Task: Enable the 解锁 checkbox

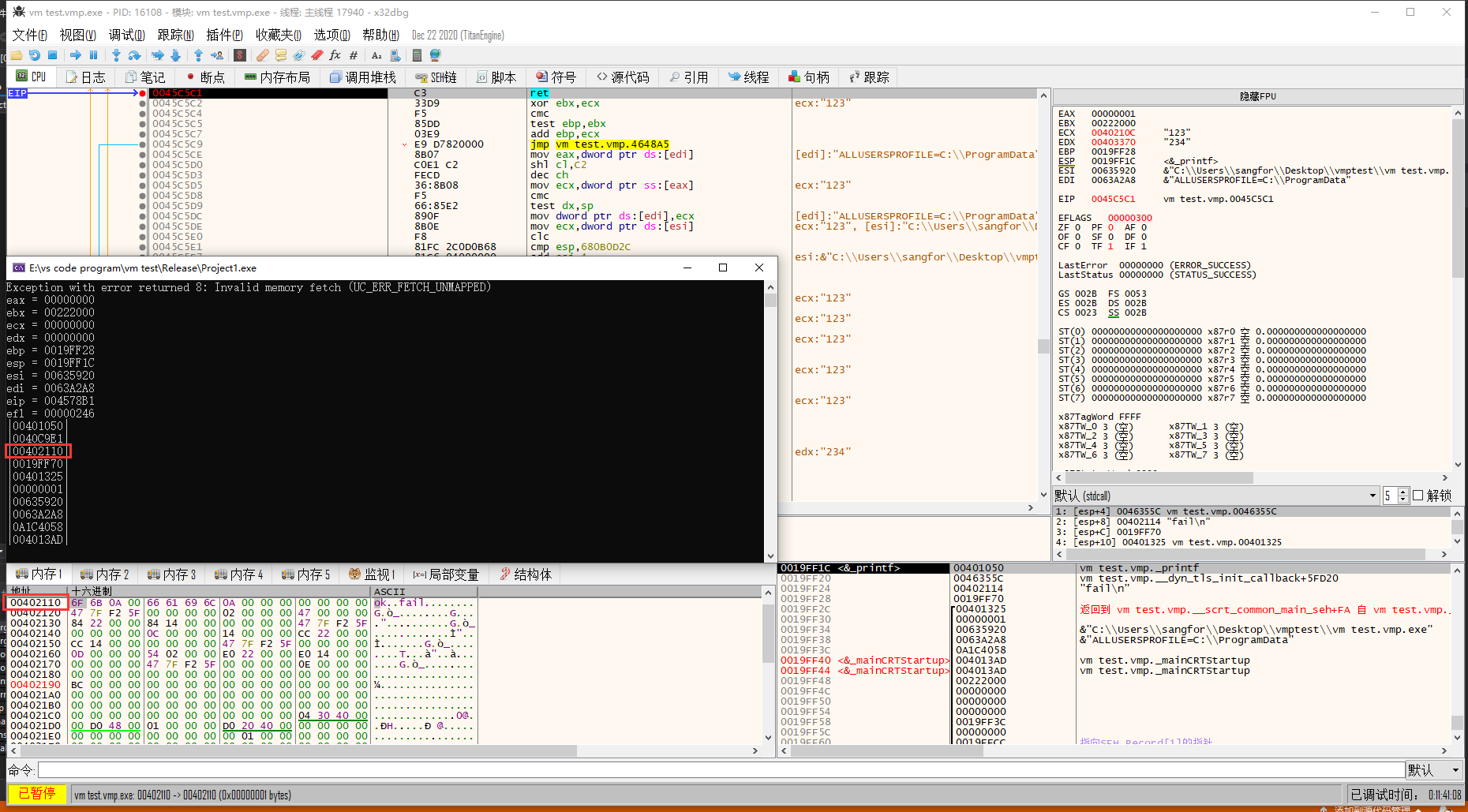Action: click(x=1417, y=496)
